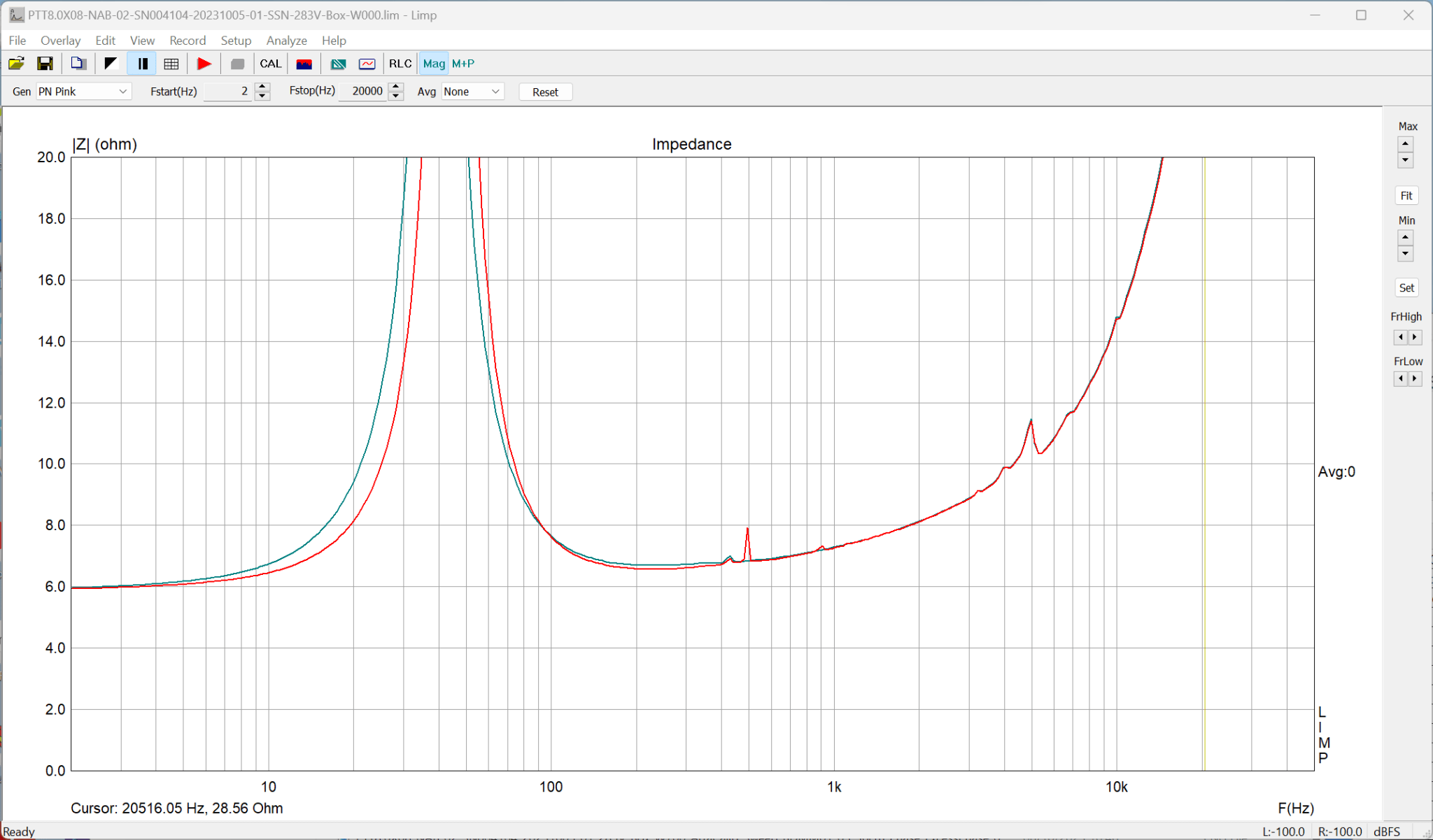Click the Limp app icon in title bar

tap(16, 15)
